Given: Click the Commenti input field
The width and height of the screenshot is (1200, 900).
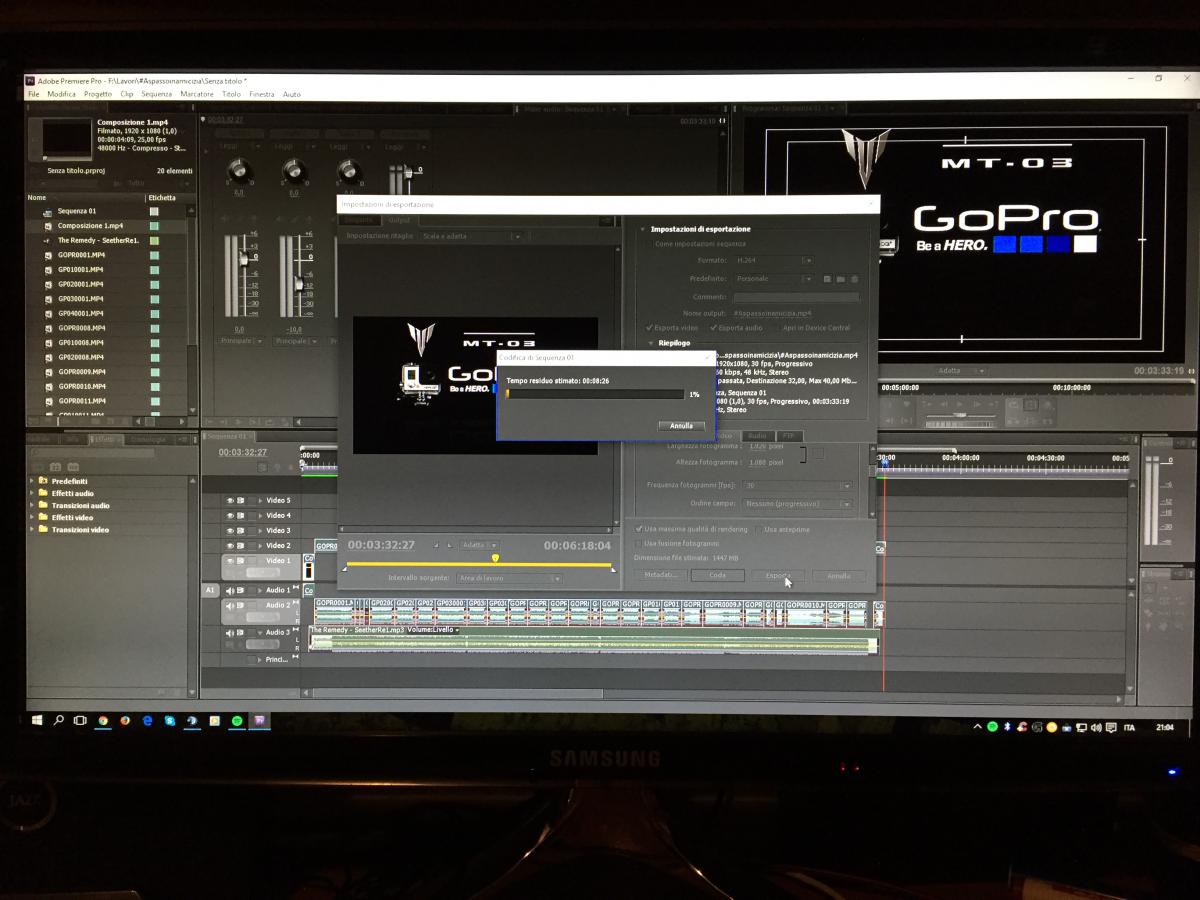Looking at the screenshot, I should point(796,297).
